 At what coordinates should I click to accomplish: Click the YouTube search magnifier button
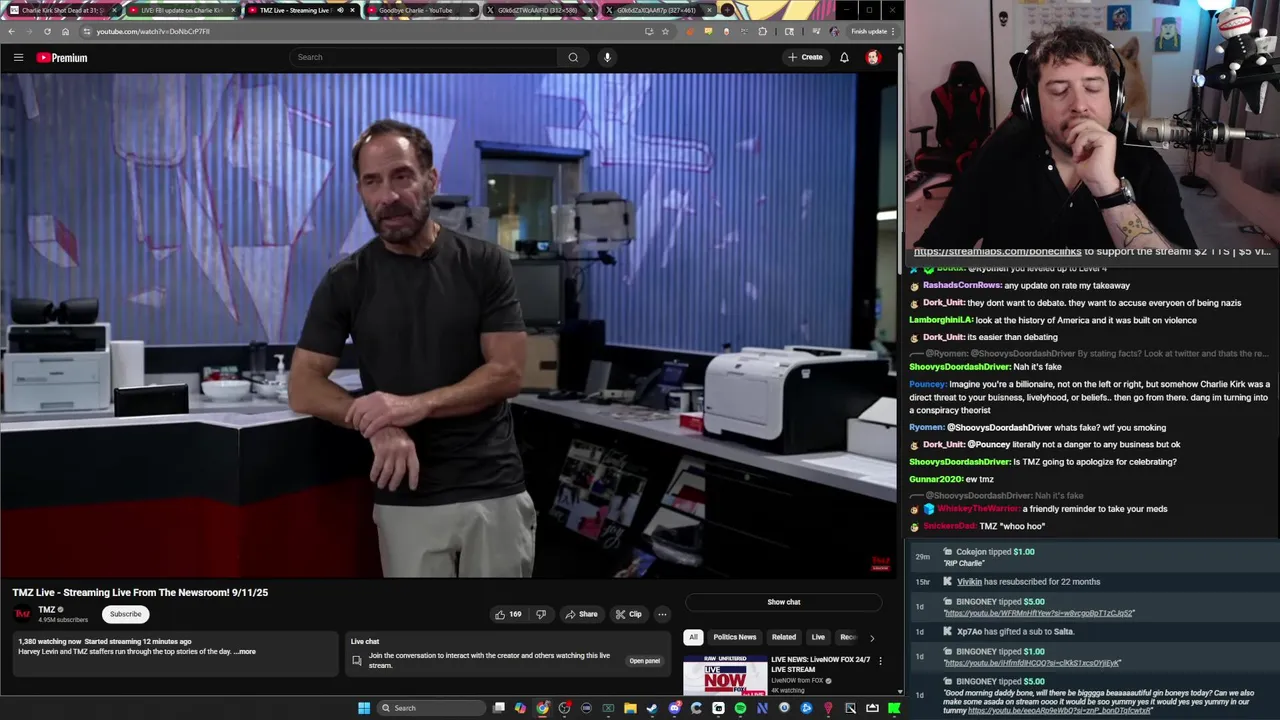(573, 57)
